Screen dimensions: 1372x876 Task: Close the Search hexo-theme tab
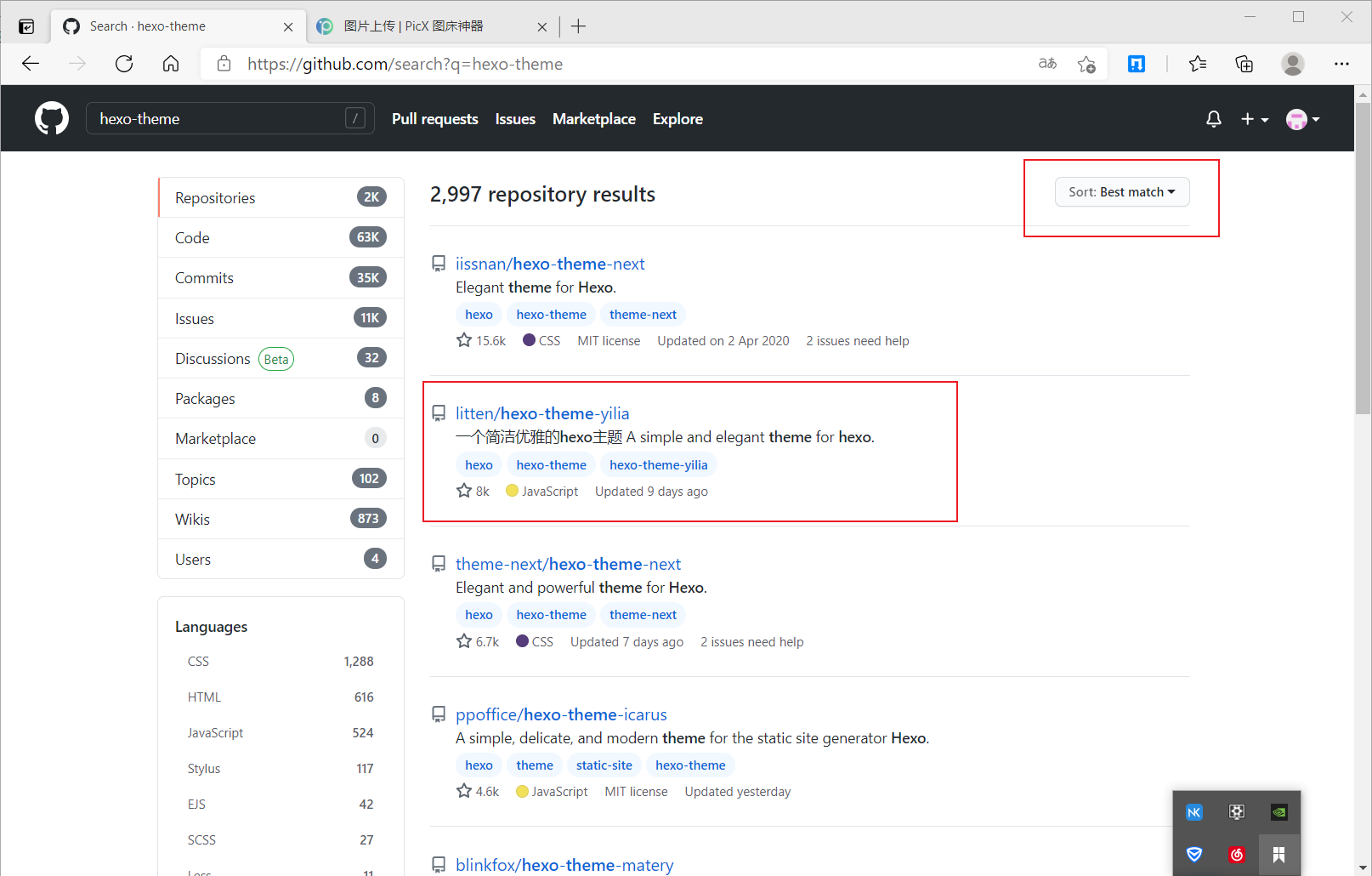point(288,26)
